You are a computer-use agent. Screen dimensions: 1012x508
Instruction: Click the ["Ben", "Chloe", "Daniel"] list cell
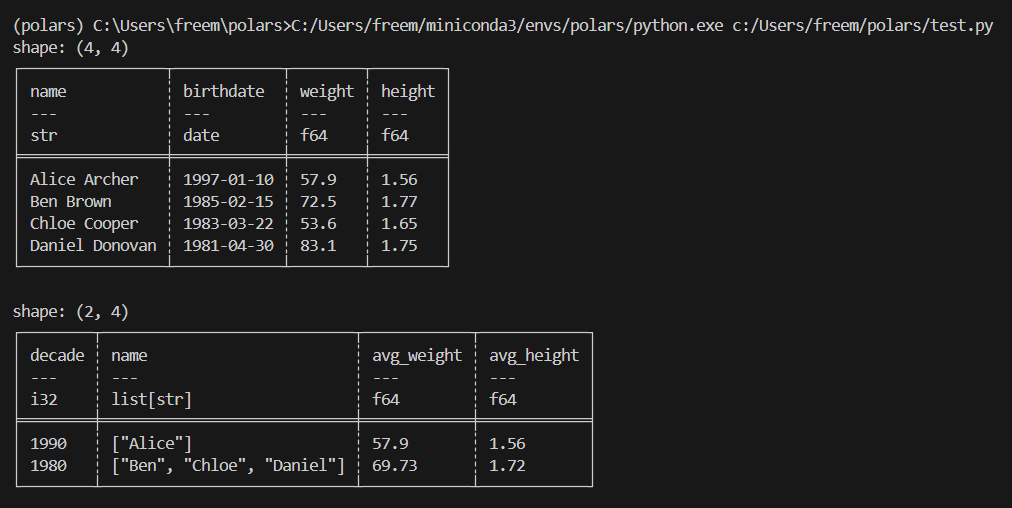click(x=228, y=465)
